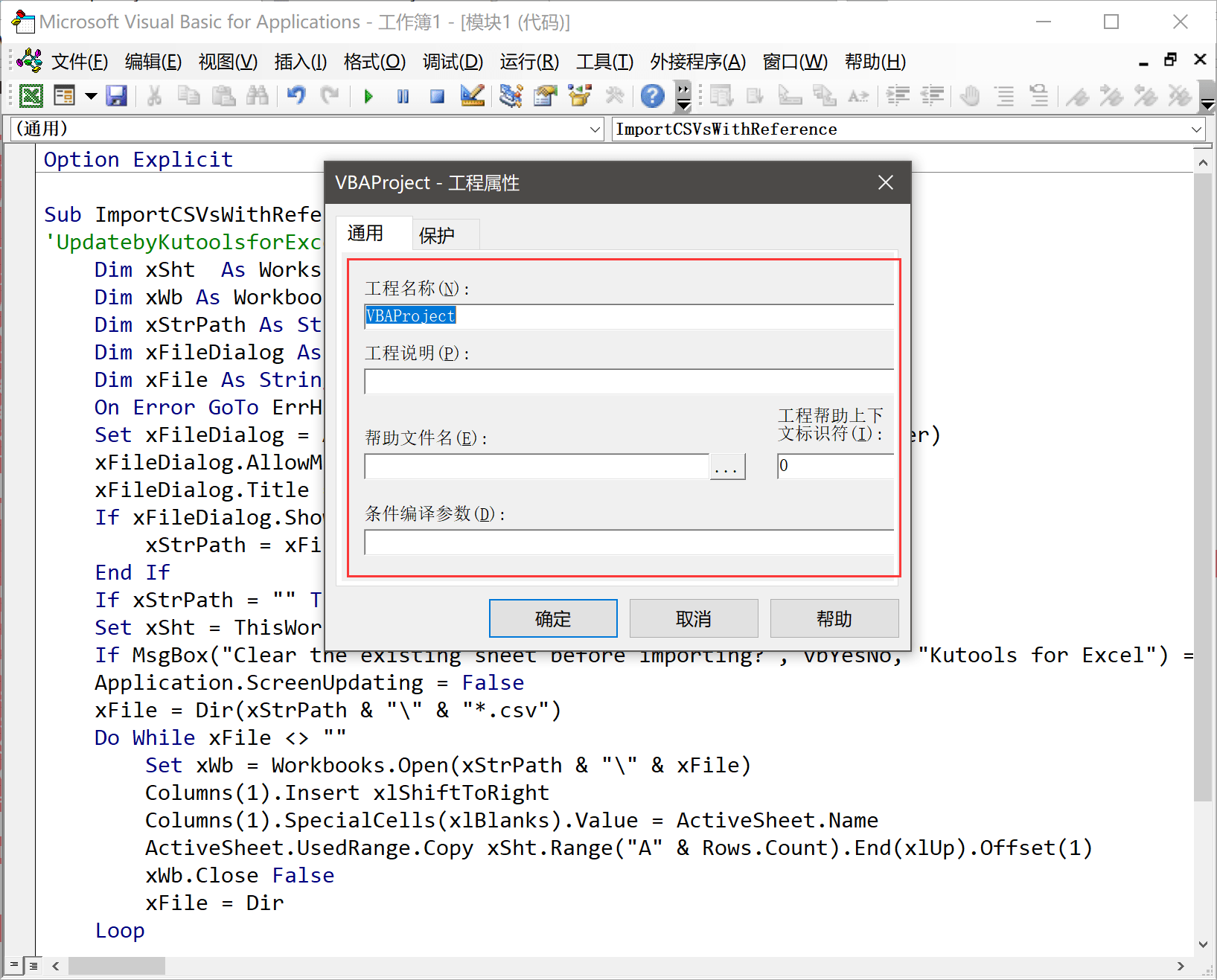Browse help file with the ... button
This screenshot has height=980, width=1217.
click(727, 466)
